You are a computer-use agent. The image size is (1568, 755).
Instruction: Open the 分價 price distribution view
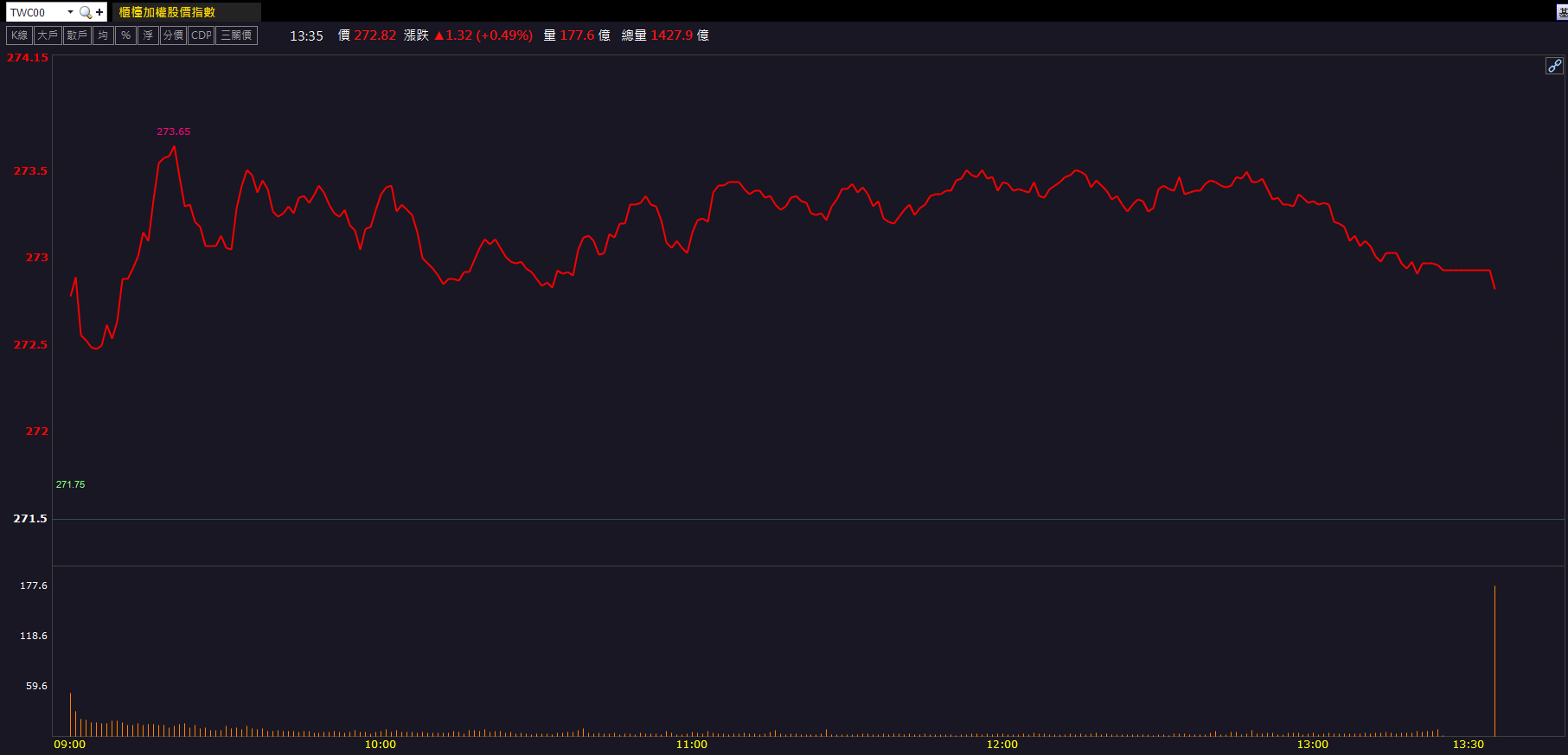point(173,35)
